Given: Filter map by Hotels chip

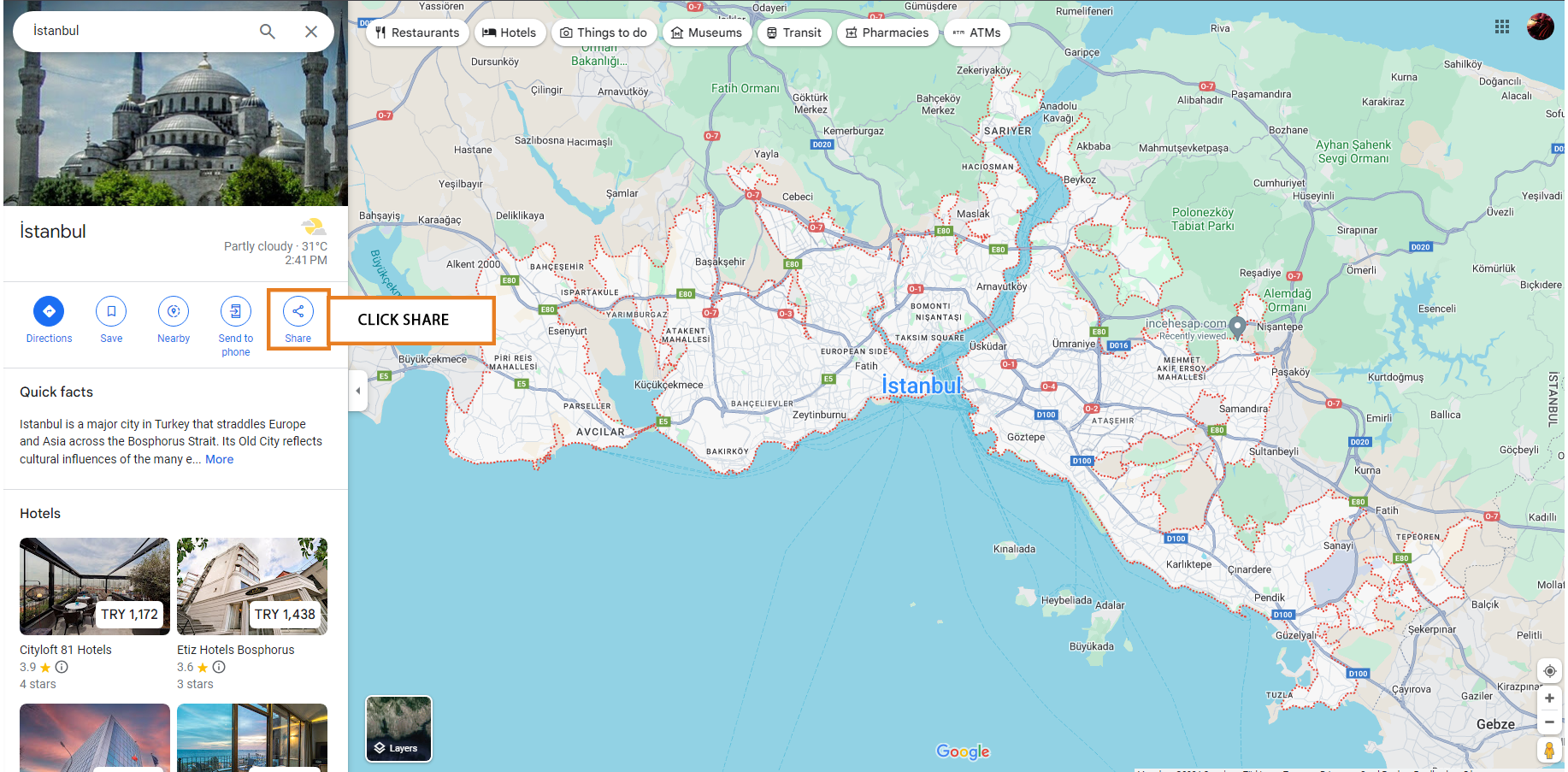Looking at the screenshot, I should coord(510,32).
